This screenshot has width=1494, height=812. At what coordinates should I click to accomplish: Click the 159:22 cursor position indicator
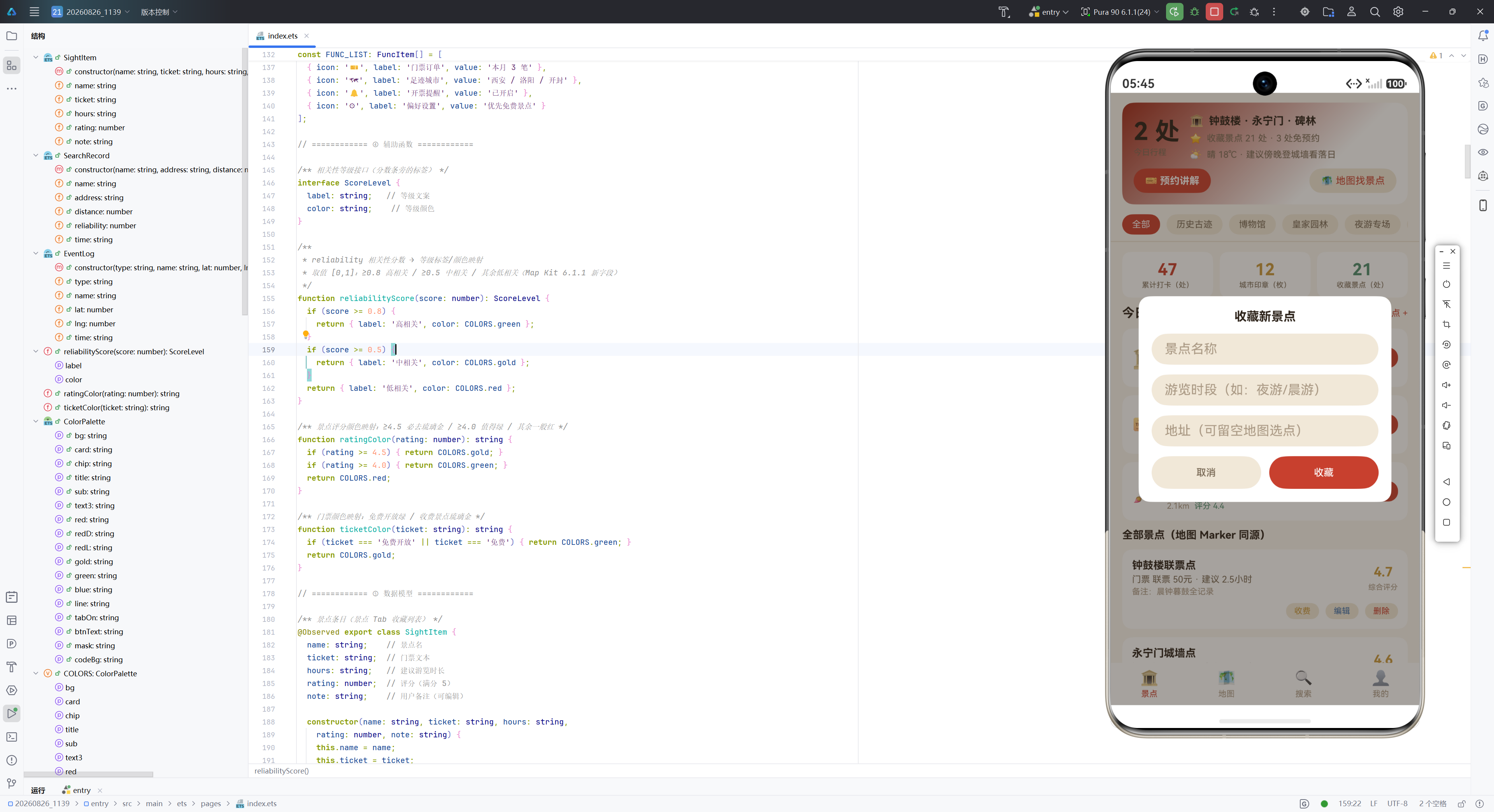[1349, 803]
